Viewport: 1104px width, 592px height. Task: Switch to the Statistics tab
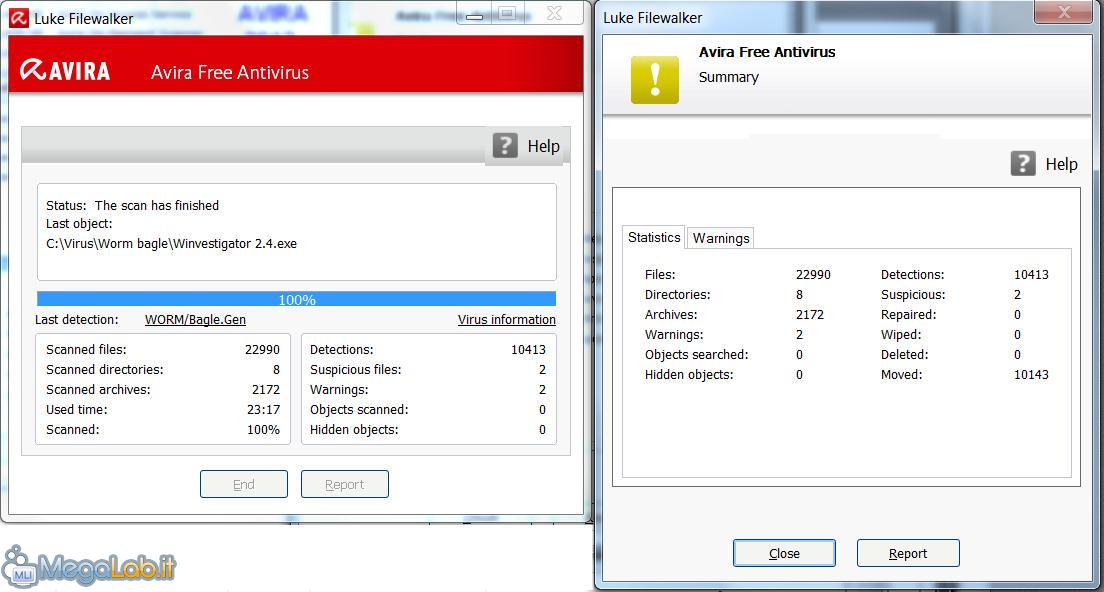[x=654, y=237]
